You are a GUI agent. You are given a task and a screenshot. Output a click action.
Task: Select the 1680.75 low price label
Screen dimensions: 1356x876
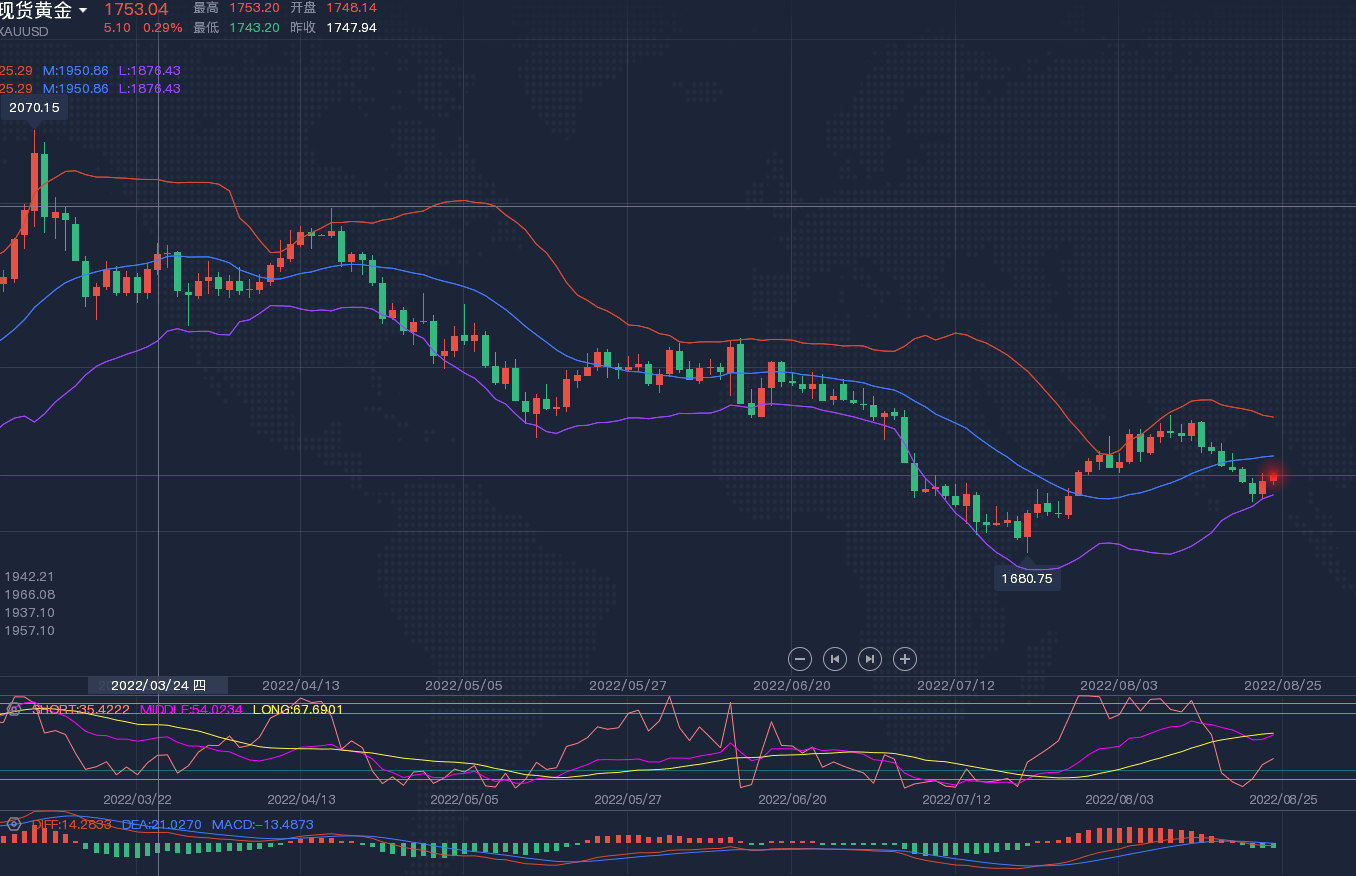[1027, 578]
